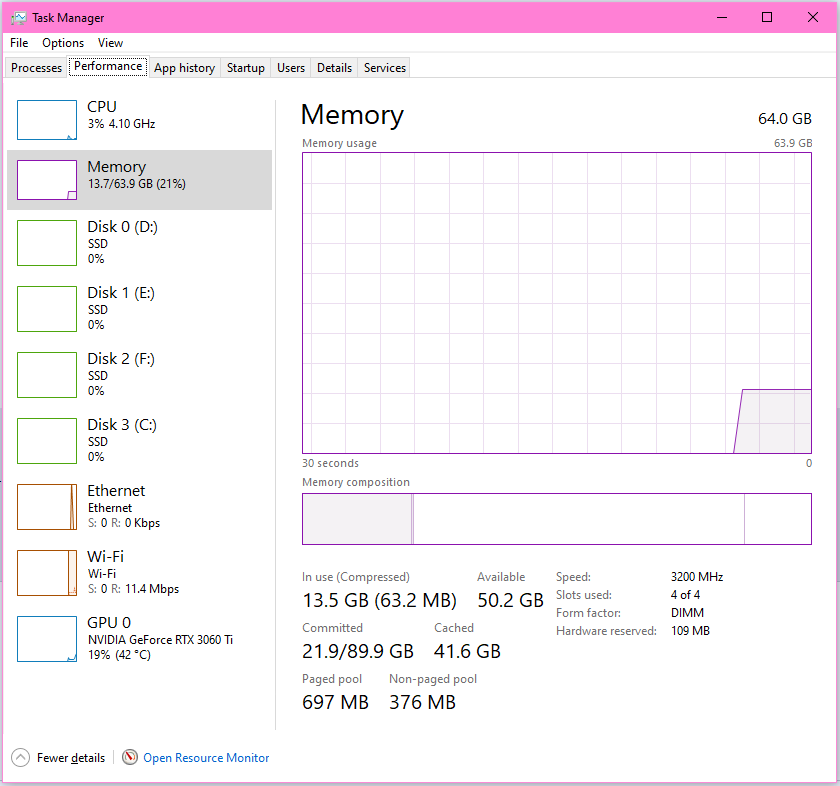This screenshot has height=786, width=840.
Task: Close the Task Manager window
Action: point(813,18)
